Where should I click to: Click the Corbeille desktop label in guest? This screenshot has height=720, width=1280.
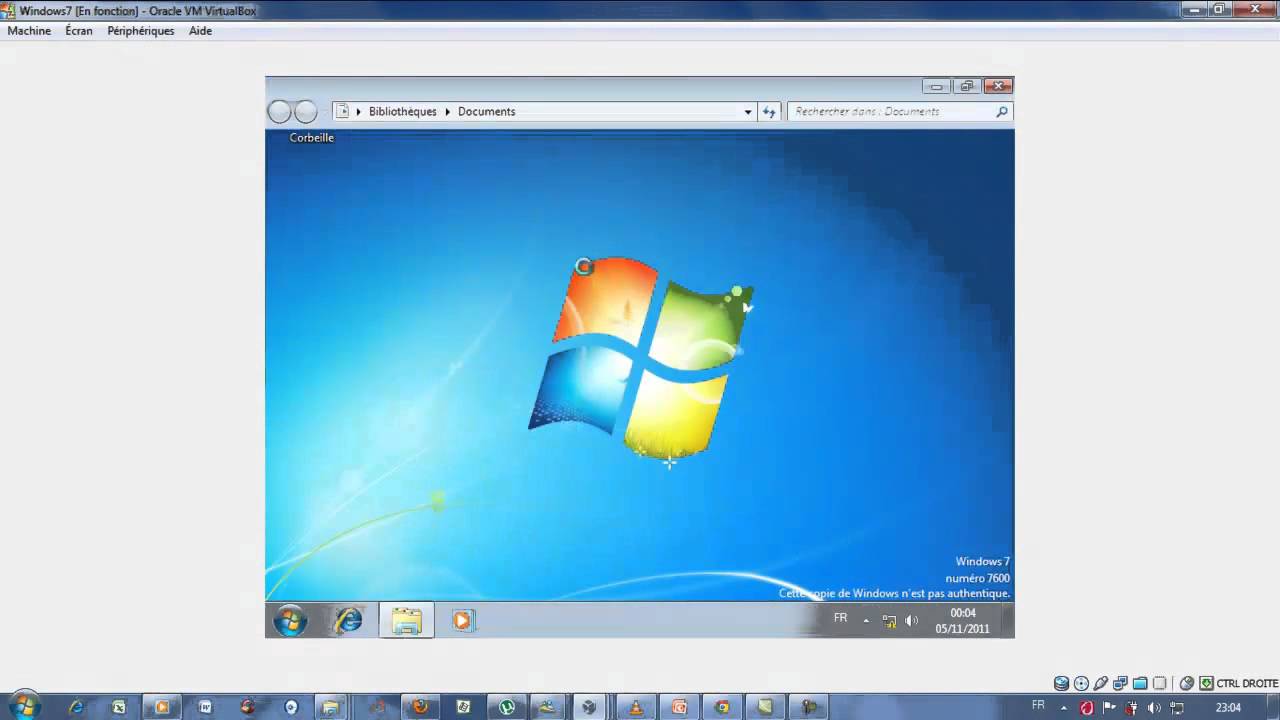point(312,138)
